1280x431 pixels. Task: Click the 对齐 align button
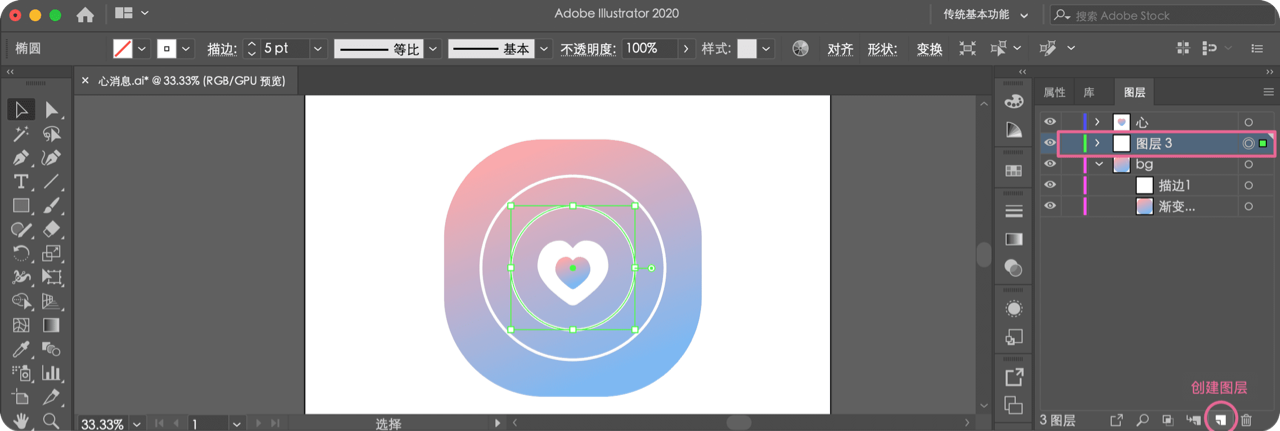[x=840, y=49]
